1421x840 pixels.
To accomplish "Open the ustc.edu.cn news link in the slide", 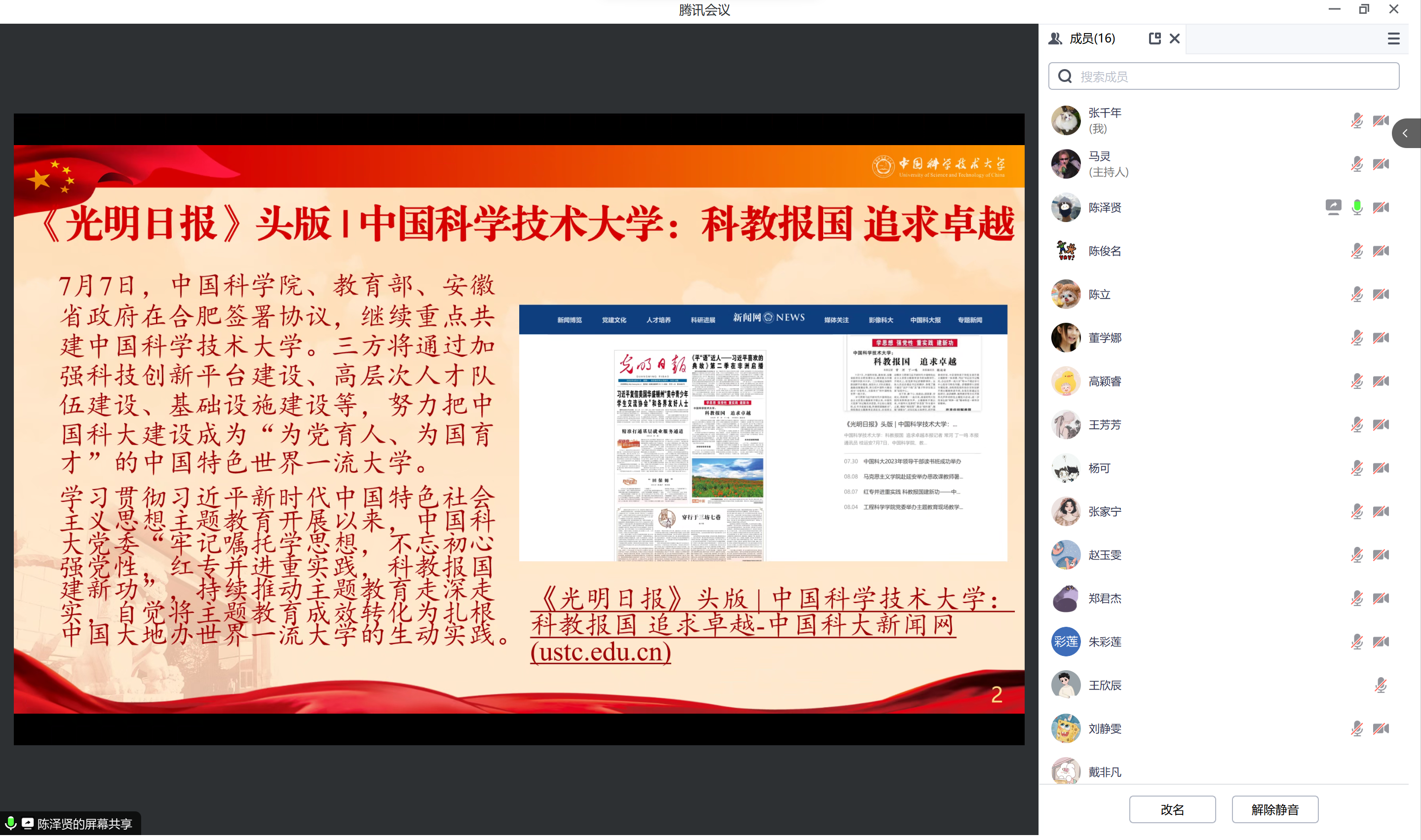I will 771,625.
